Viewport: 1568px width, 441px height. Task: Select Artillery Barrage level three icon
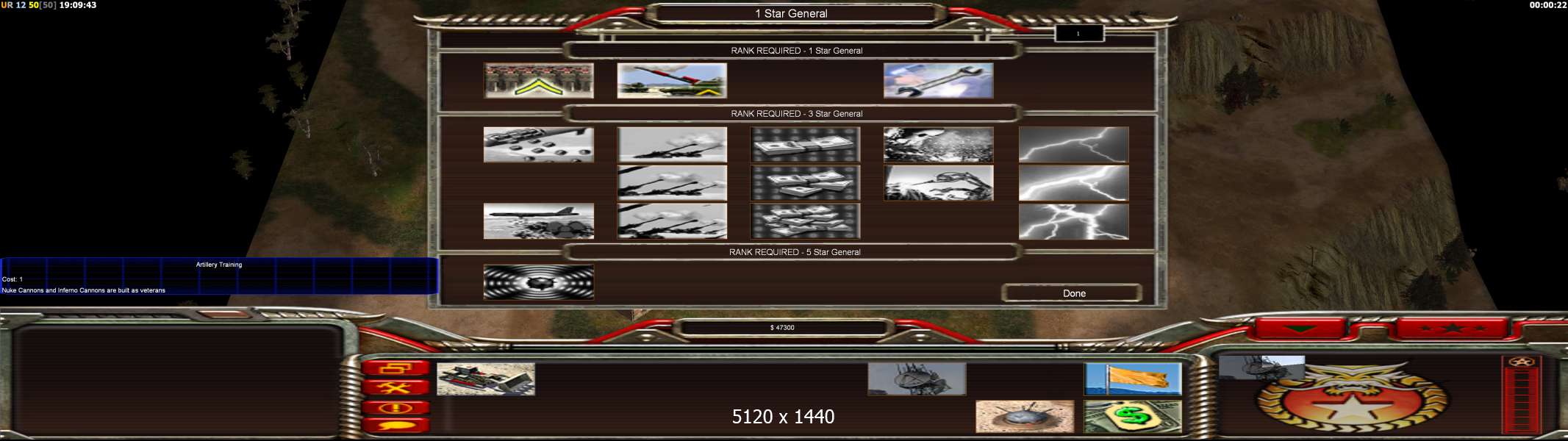point(672,221)
